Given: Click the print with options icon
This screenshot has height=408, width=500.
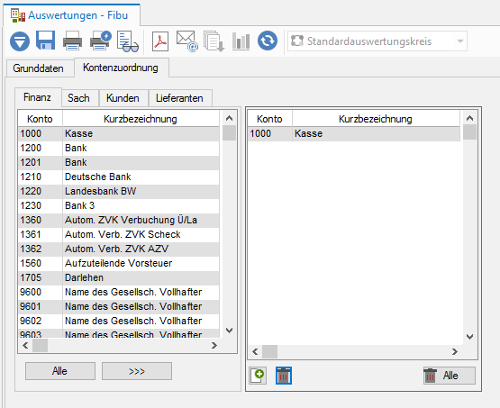Looking at the screenshot, I should (100, 41).
